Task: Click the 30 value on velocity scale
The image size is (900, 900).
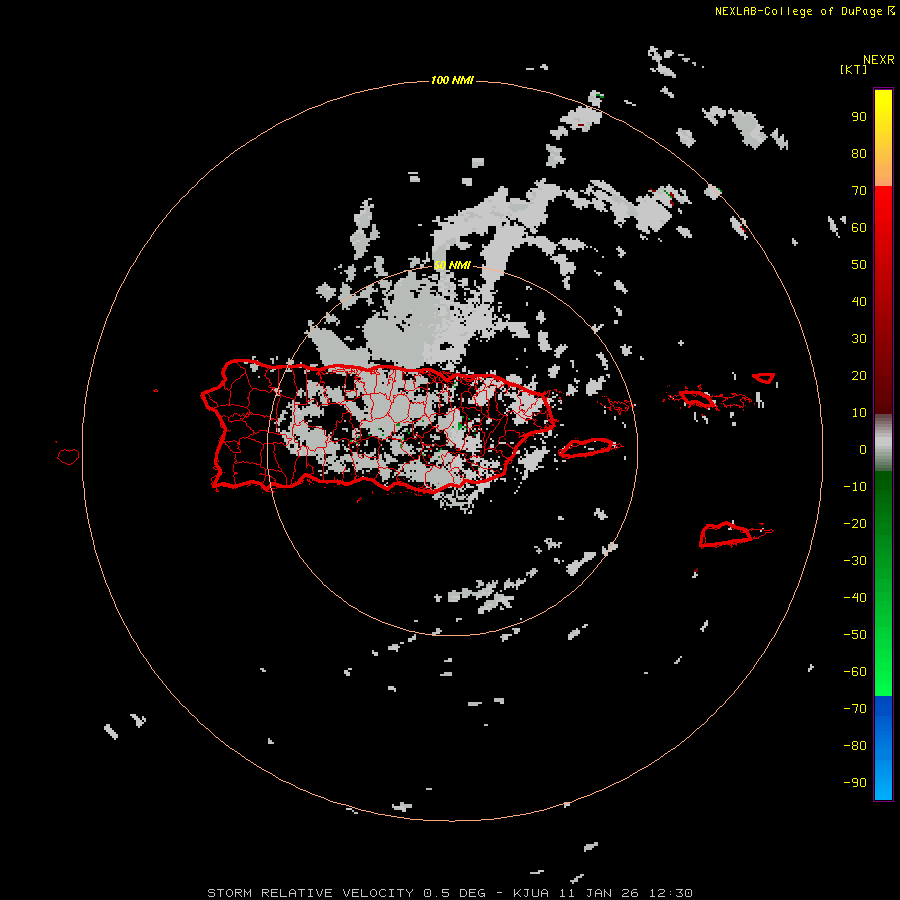Action: click(x=859, y=339)
